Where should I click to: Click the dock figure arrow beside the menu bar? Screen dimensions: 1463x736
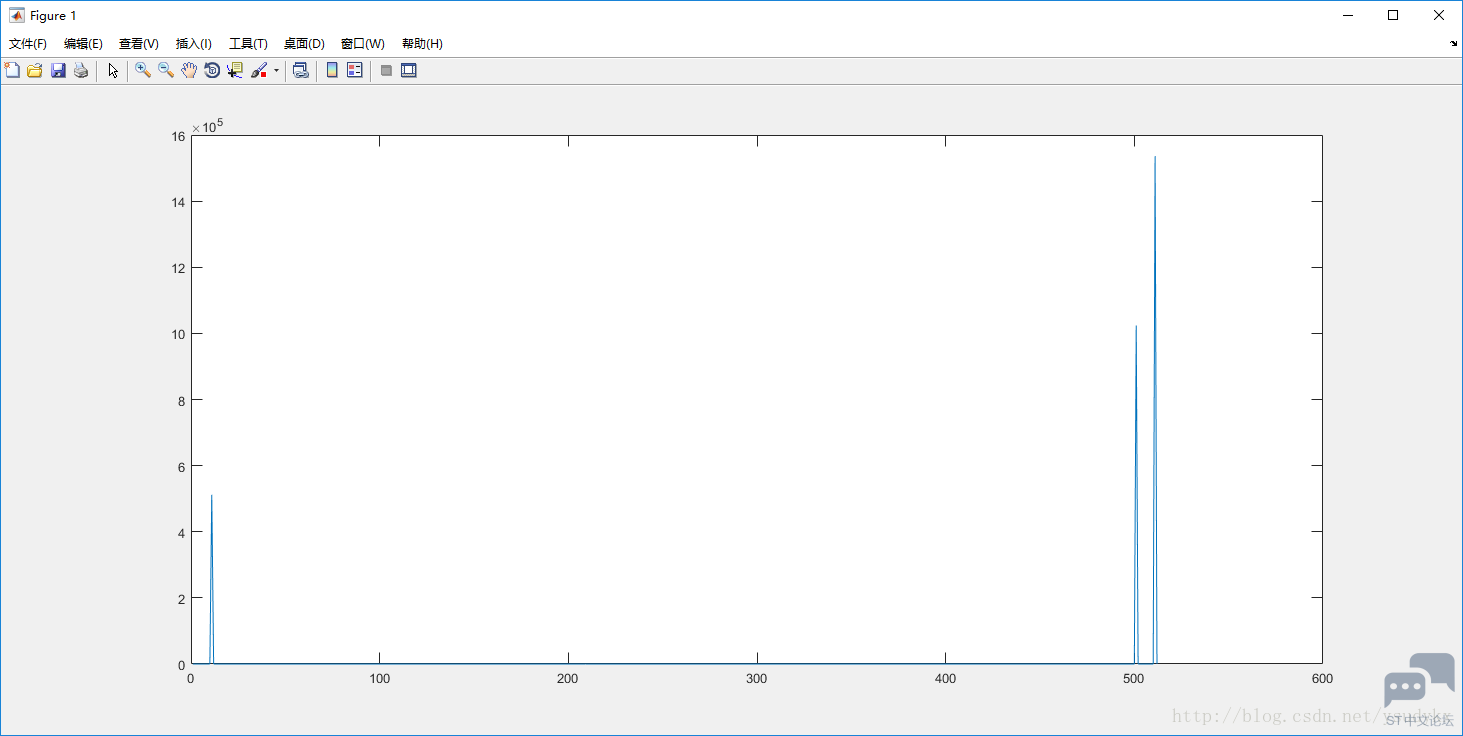click(x=1453, y=44)
